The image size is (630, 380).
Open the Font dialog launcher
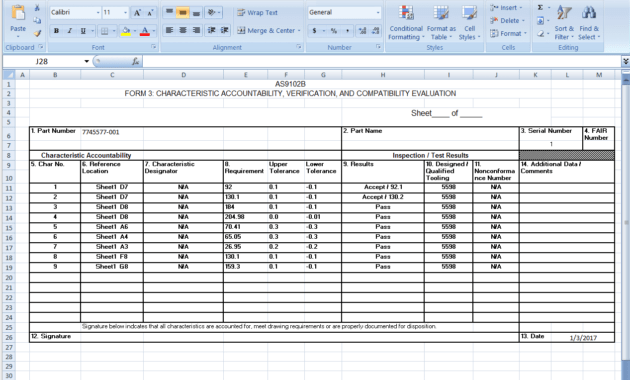[x=153, y=47]
